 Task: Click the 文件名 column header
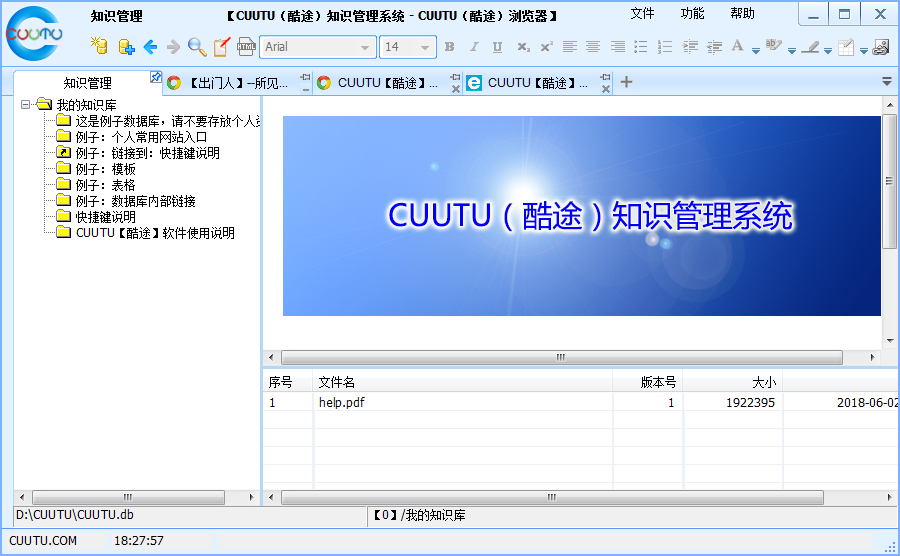coord(462,382)
